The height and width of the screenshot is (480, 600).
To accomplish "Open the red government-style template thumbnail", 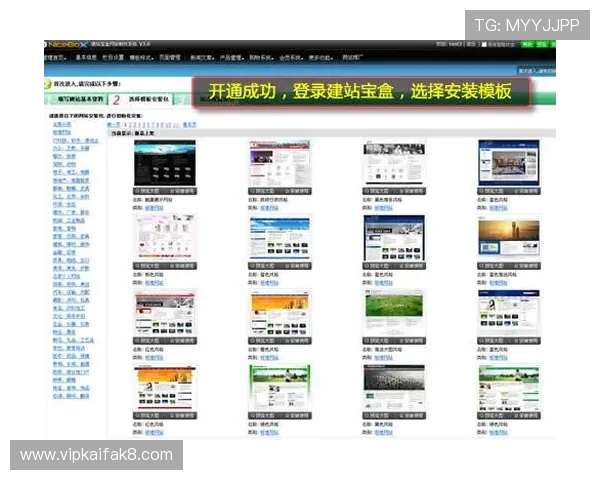I will pos(280,163).
